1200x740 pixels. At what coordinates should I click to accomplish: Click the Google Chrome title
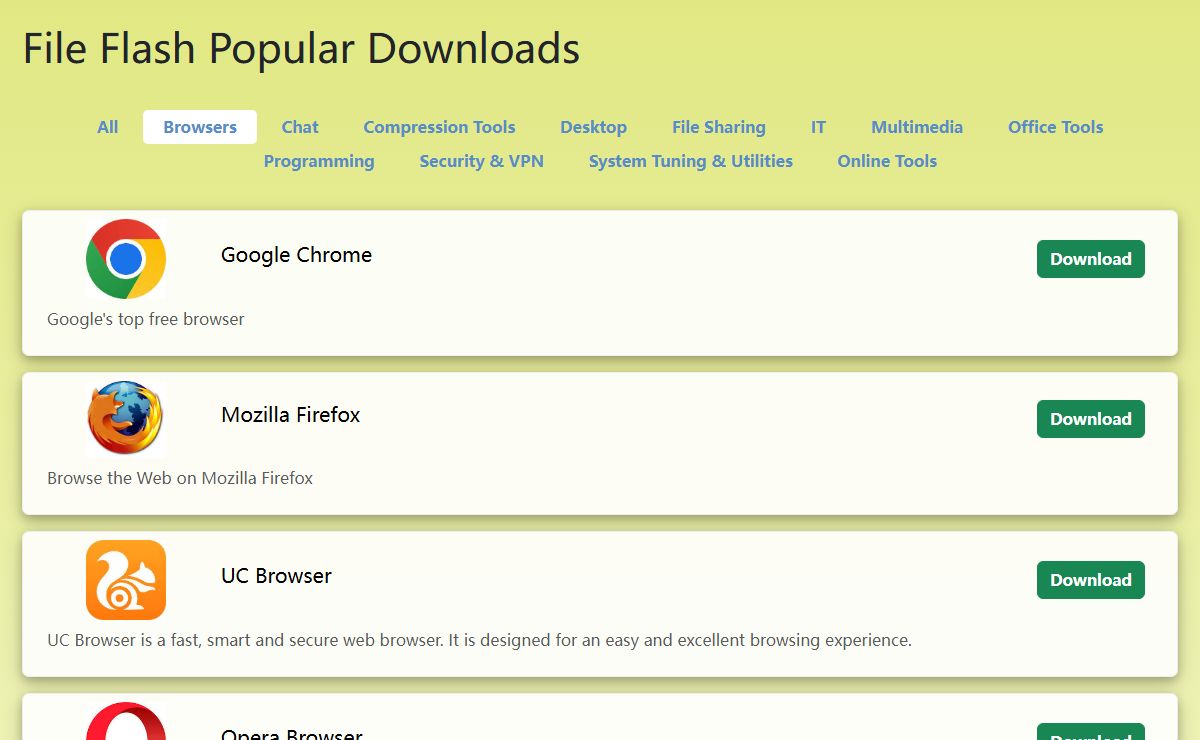296,255
